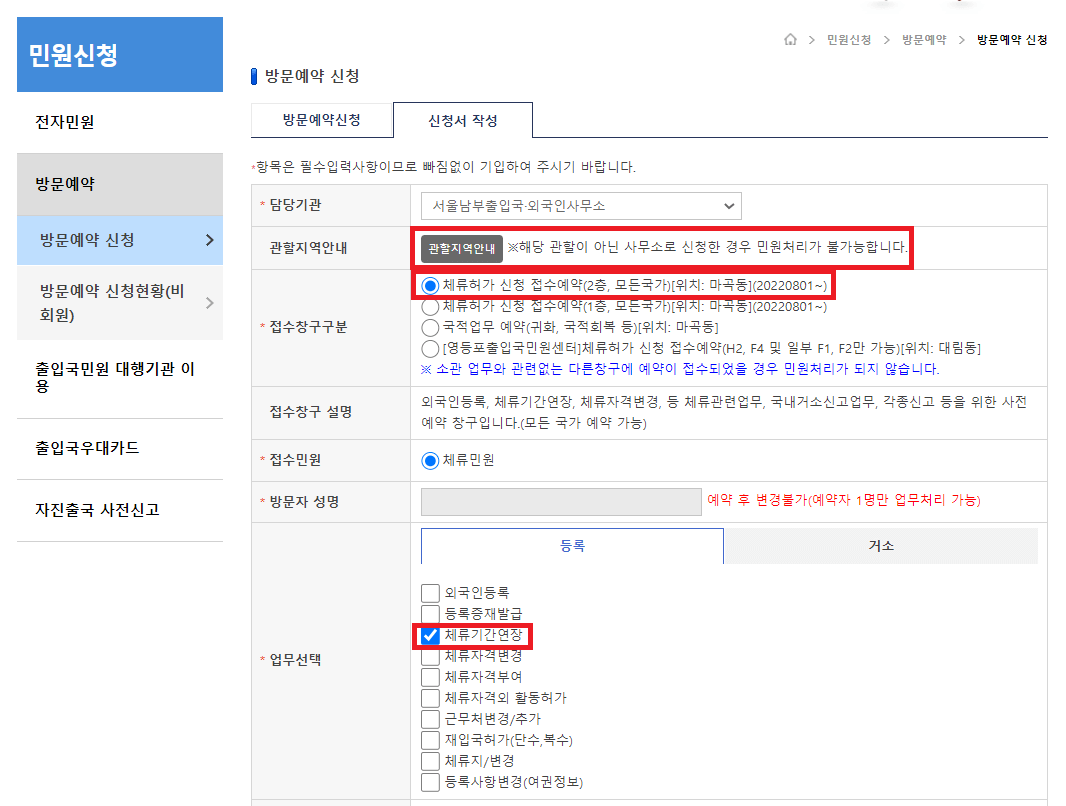Enable the 등록증재발급 checkbox

click(428, 613)
